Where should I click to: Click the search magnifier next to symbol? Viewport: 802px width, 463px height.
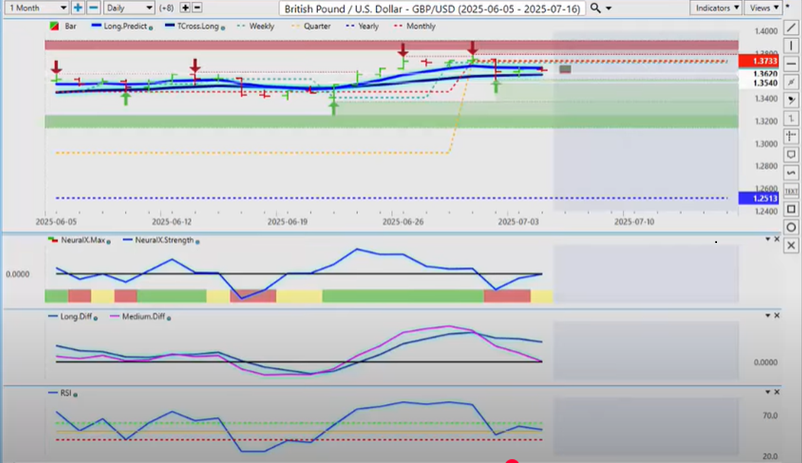point(596,8)
